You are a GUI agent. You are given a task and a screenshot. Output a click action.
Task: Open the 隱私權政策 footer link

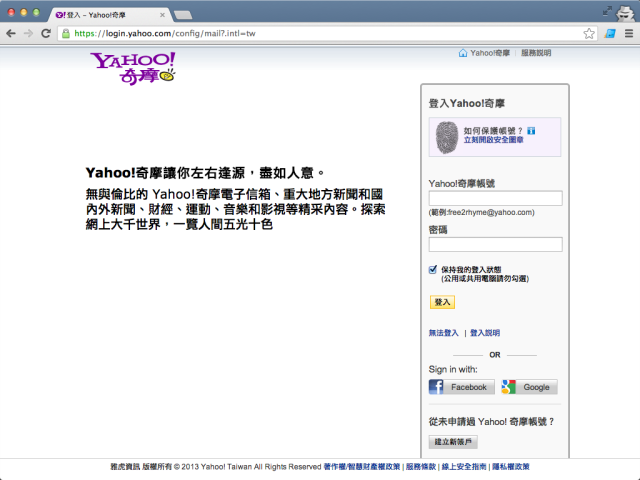(511, 467)
